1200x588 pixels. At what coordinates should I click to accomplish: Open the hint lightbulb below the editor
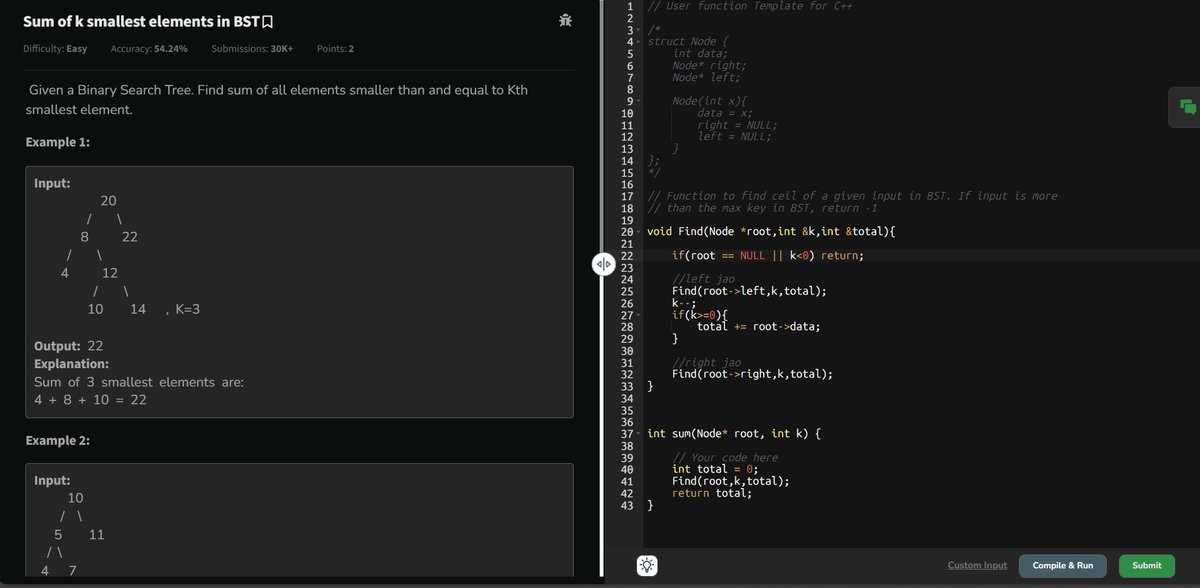point(647,565)
